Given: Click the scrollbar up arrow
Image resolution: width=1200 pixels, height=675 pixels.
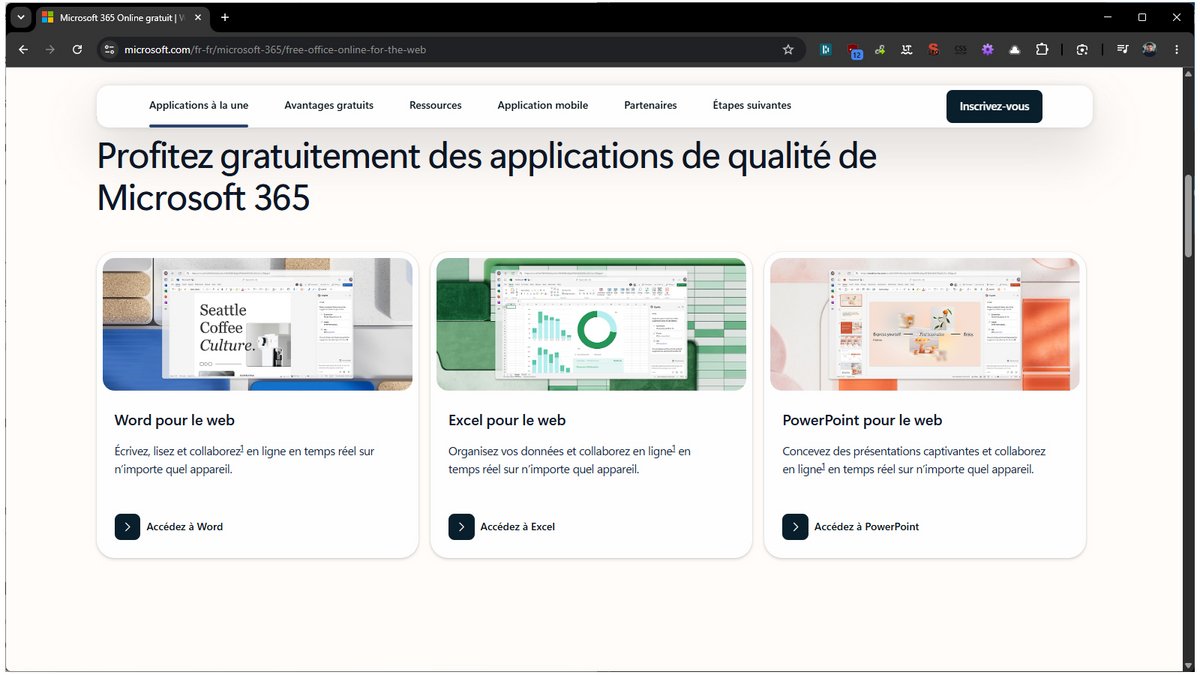Looking at the screenshot, I should click(1189, 75).
